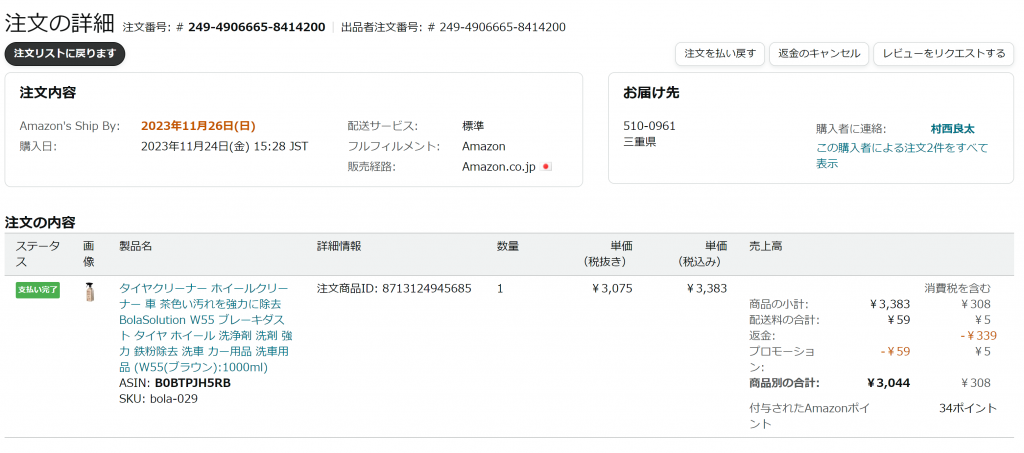The height and width of the screenshot is (453, 1024).
Task: Click the refund amount -￥339
Action: tap(978, 336)
